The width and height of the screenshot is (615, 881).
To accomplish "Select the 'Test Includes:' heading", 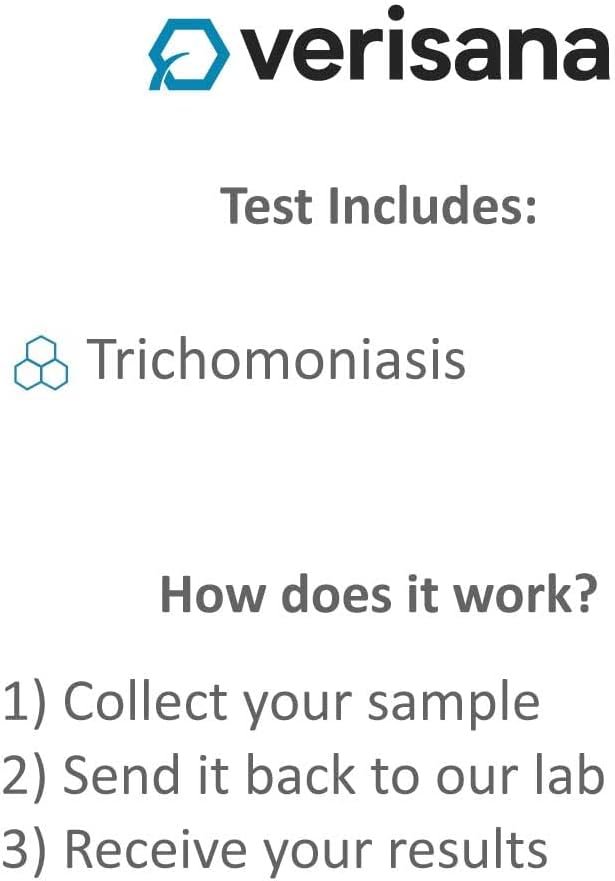I will pyautogui.click(x=379, y=205).
